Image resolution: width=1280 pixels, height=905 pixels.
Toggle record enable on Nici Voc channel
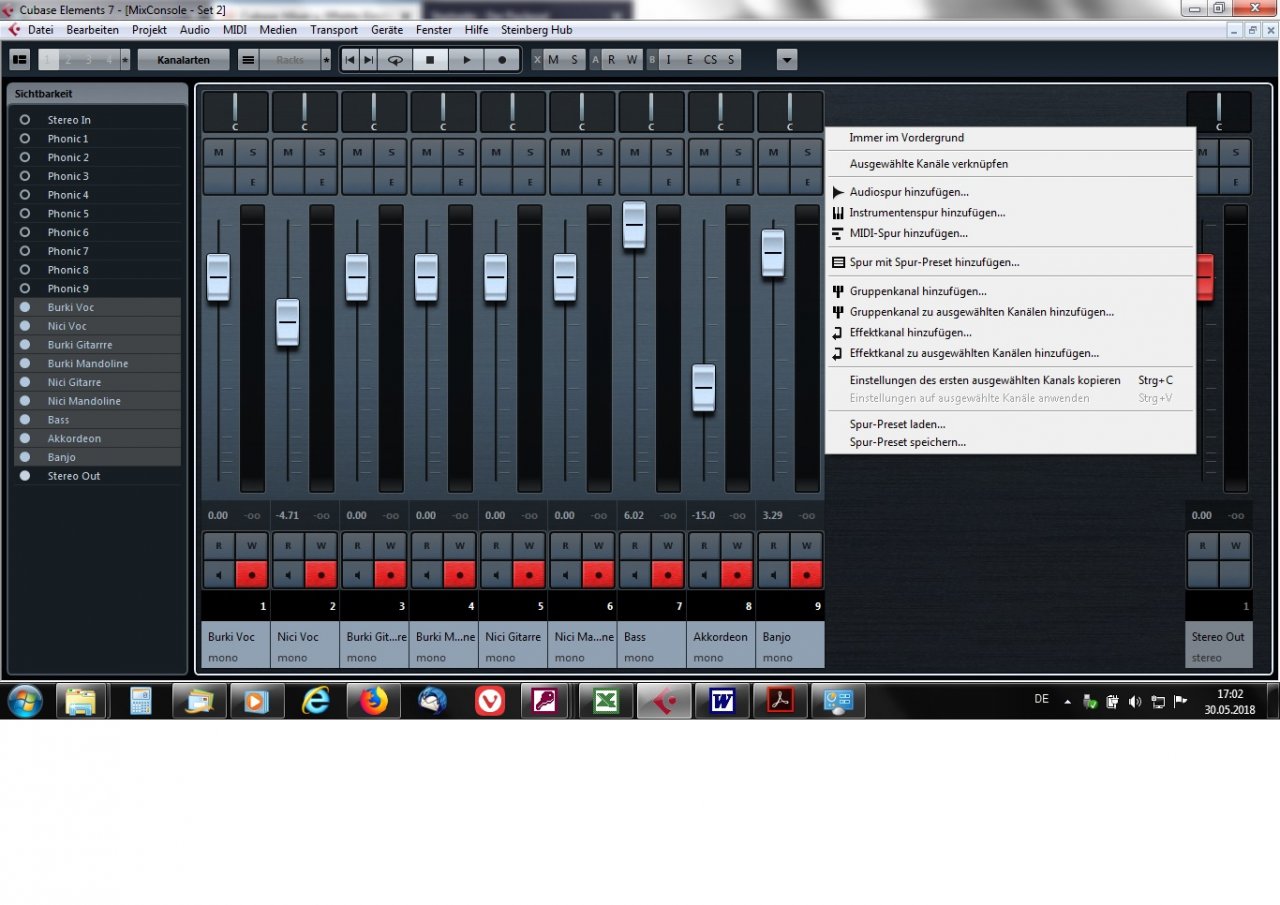coord(321,574)
